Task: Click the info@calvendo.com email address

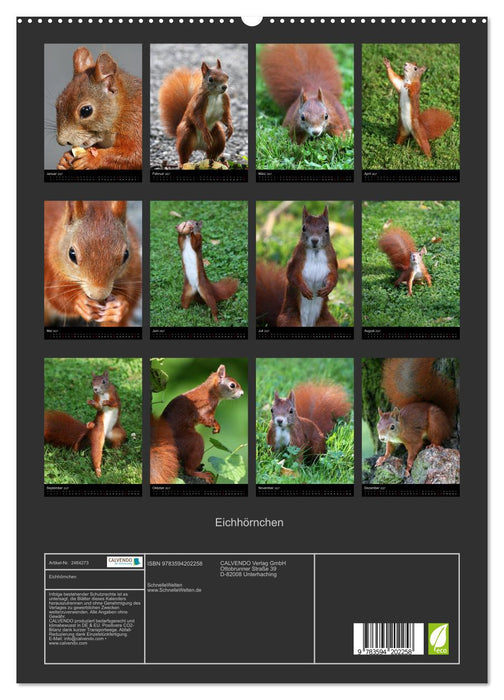Action: tap(82, 639)
